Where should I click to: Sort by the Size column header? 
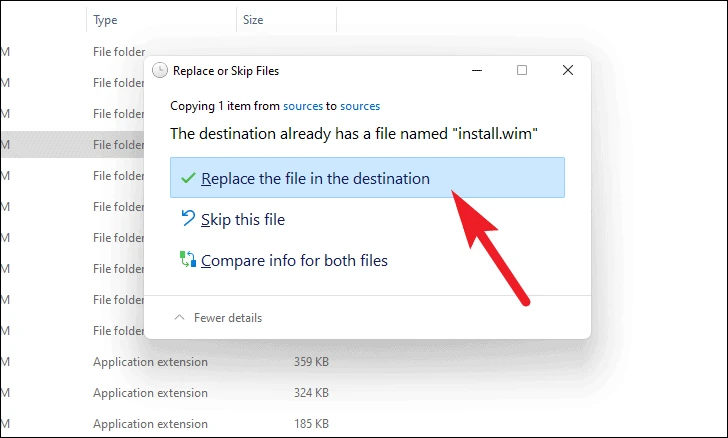pyautogui.click(x=253, y=20)
